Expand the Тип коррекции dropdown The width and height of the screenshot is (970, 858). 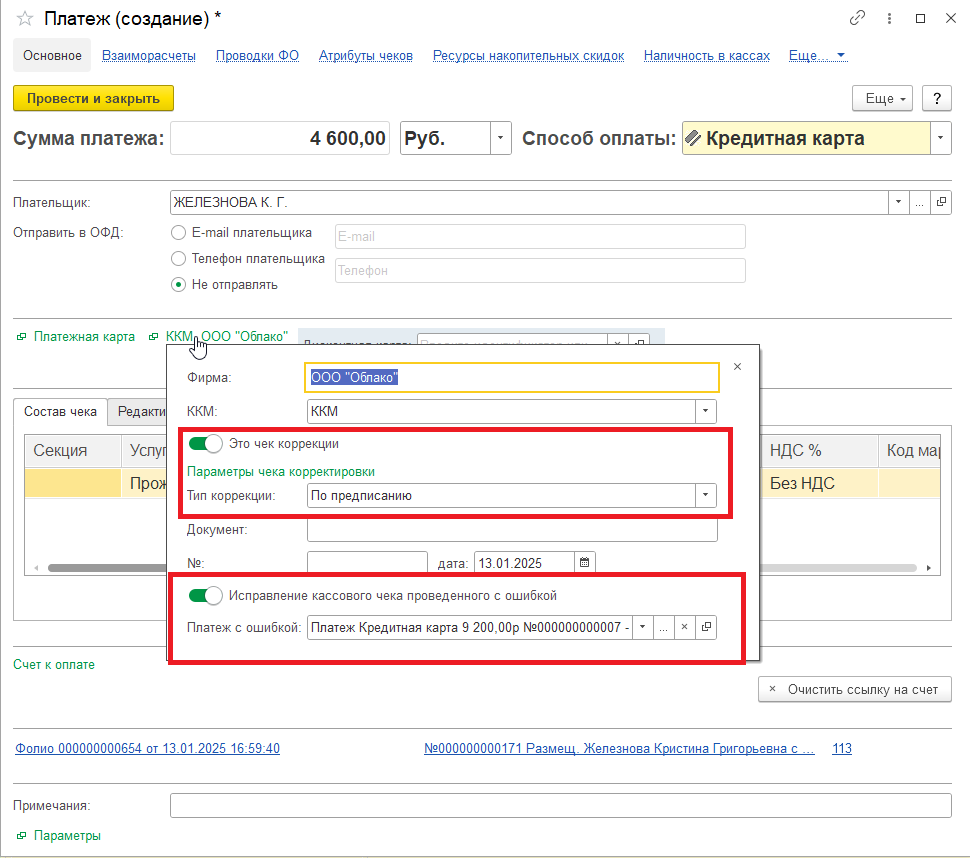point(706,495)
